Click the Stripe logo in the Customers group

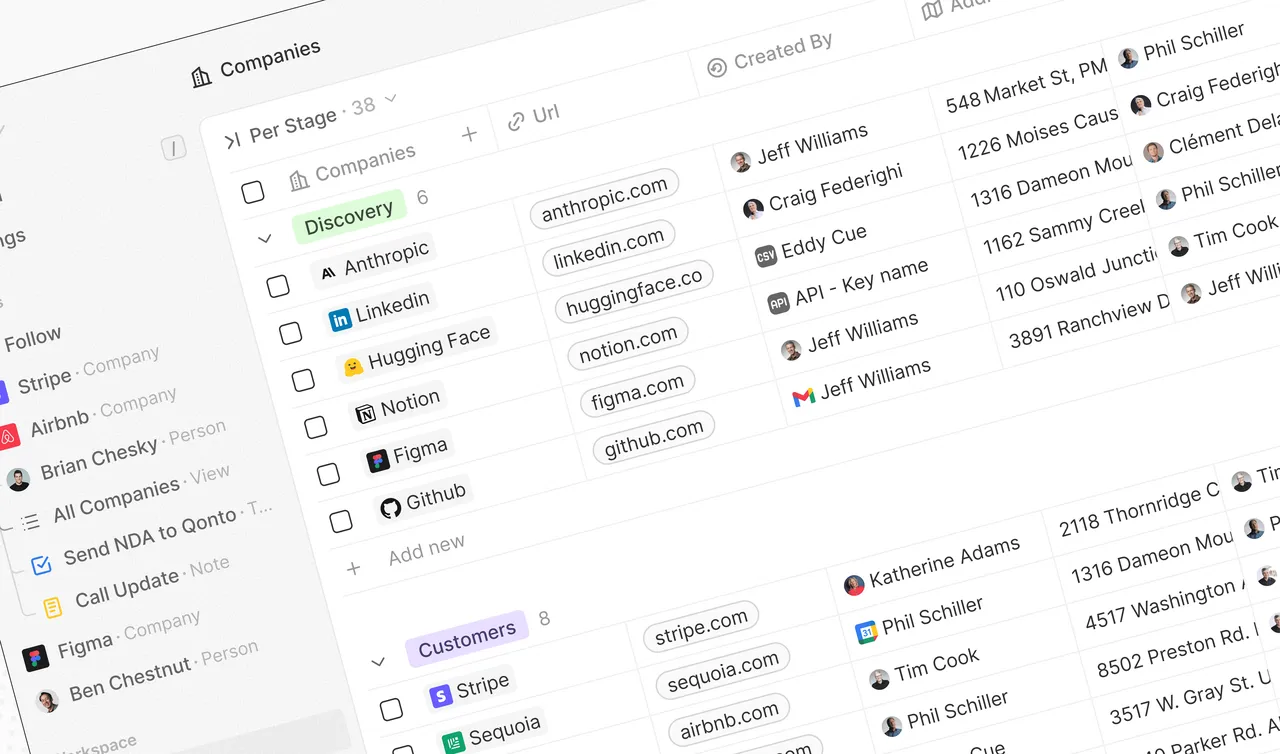tap(441, 696)
